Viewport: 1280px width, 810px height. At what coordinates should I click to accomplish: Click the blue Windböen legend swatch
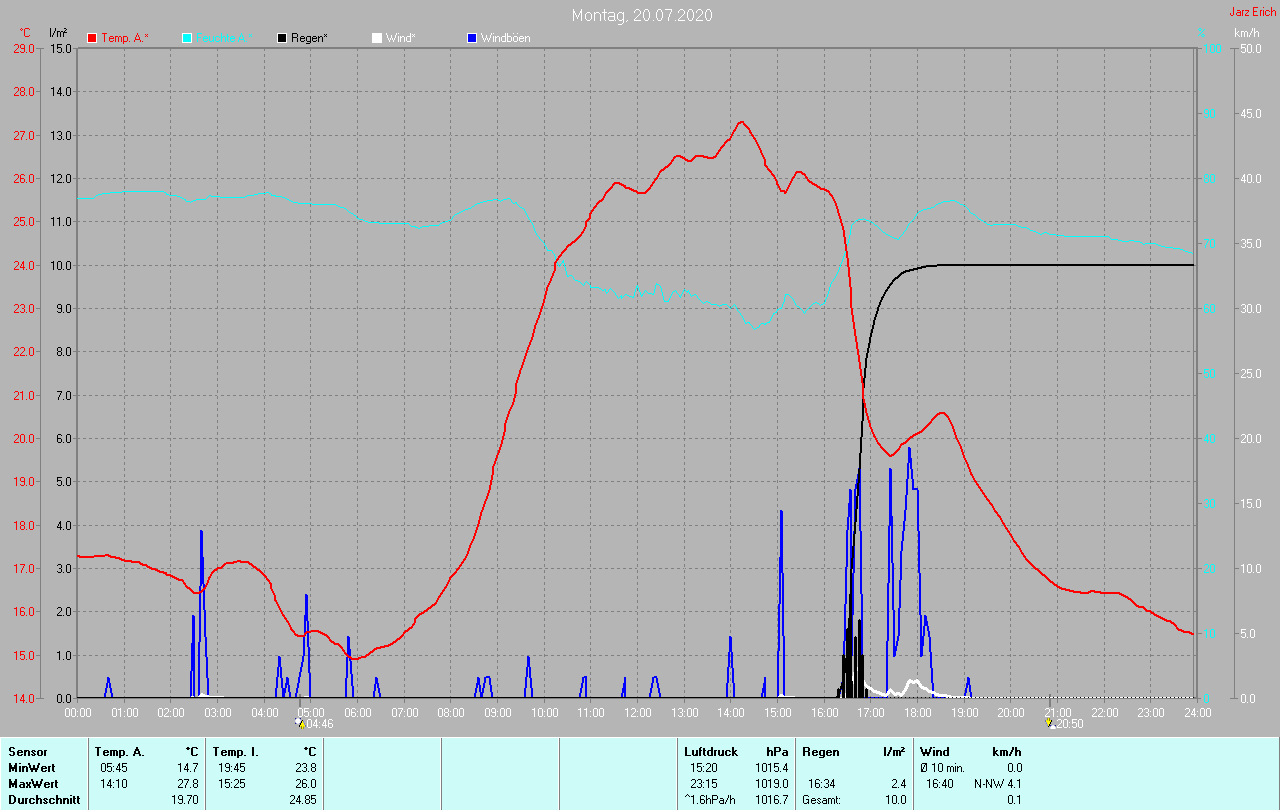(x=472, y=38)
